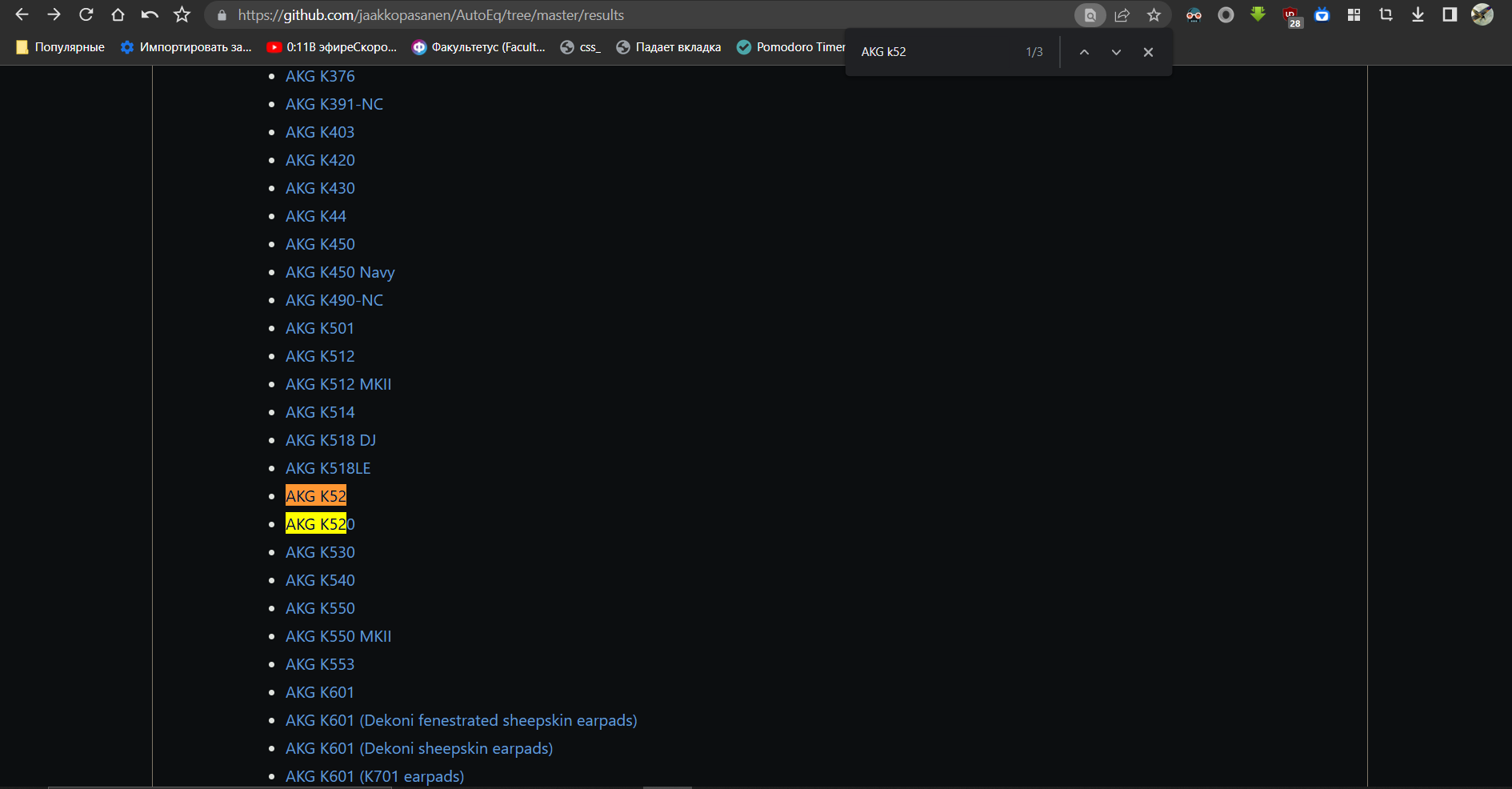The height and width of the screenshot is (789, 1512).
Task: Open the green download arrow extension
Action: (x=1258, y=14)
